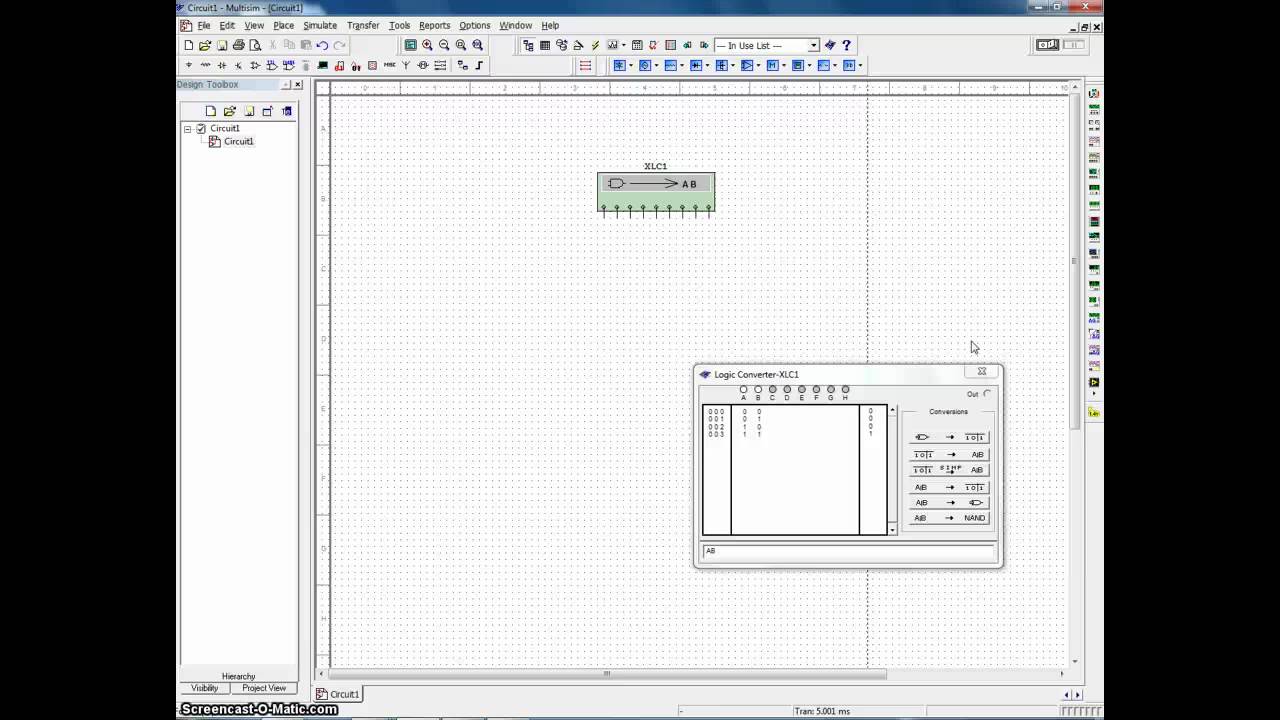This screenshot has width=1280, height=720.
Task: Open the spreadsheet view icon
Action: pos(545,45)
